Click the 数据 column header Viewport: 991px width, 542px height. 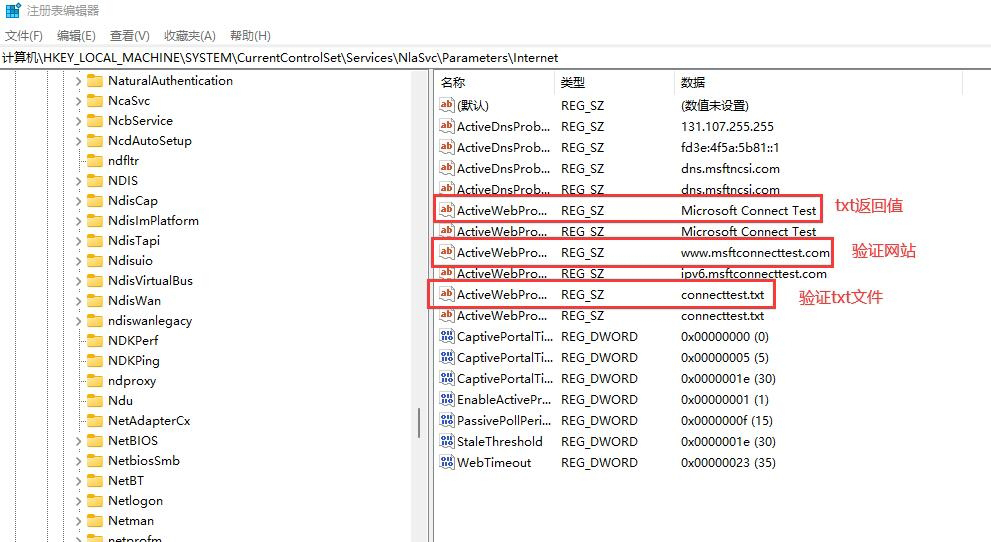(692, 82)
